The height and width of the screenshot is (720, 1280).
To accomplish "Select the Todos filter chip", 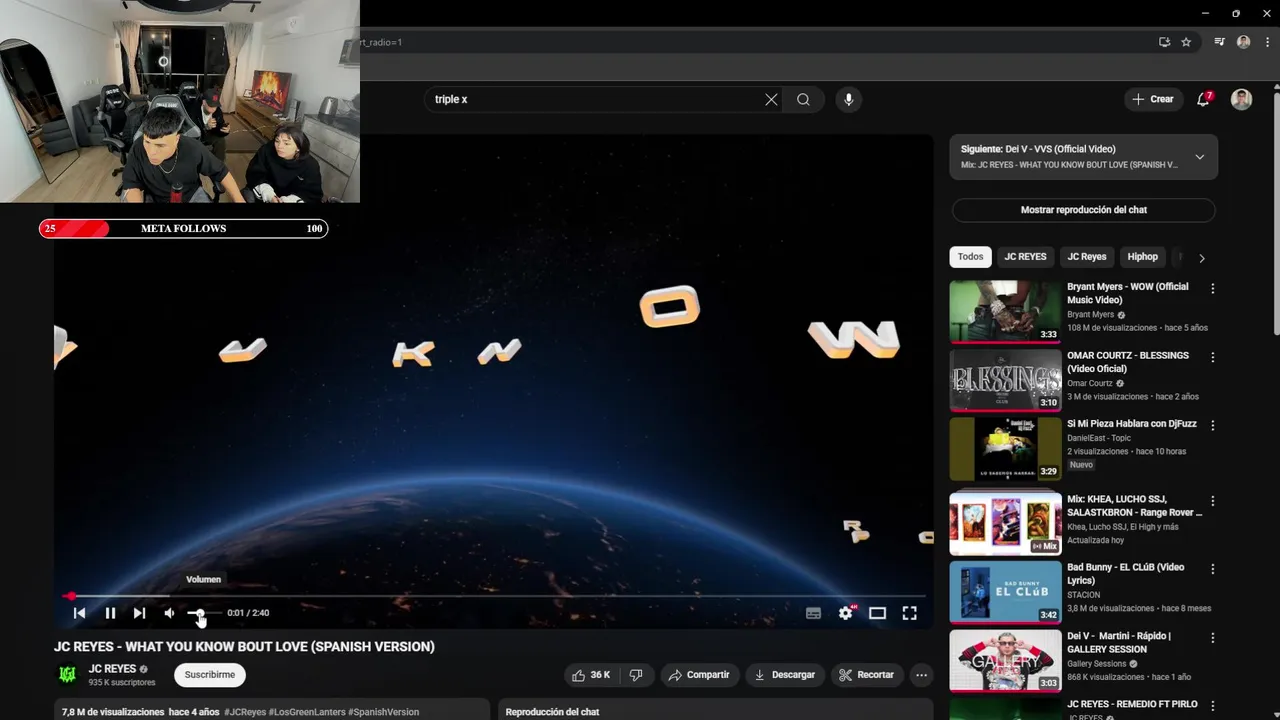I will [970, 257].
